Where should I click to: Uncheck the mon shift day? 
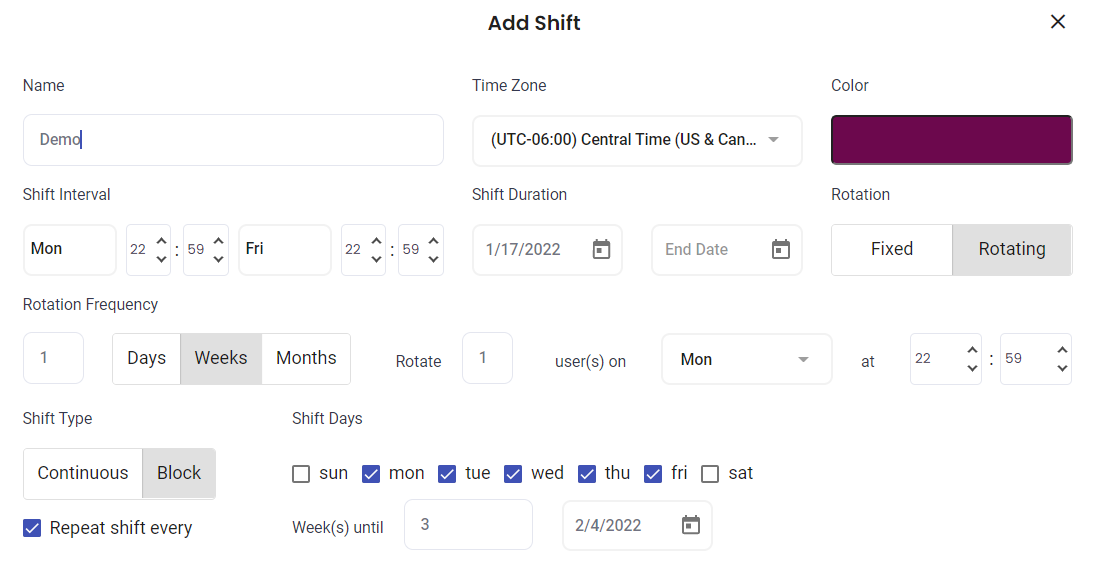371,473
